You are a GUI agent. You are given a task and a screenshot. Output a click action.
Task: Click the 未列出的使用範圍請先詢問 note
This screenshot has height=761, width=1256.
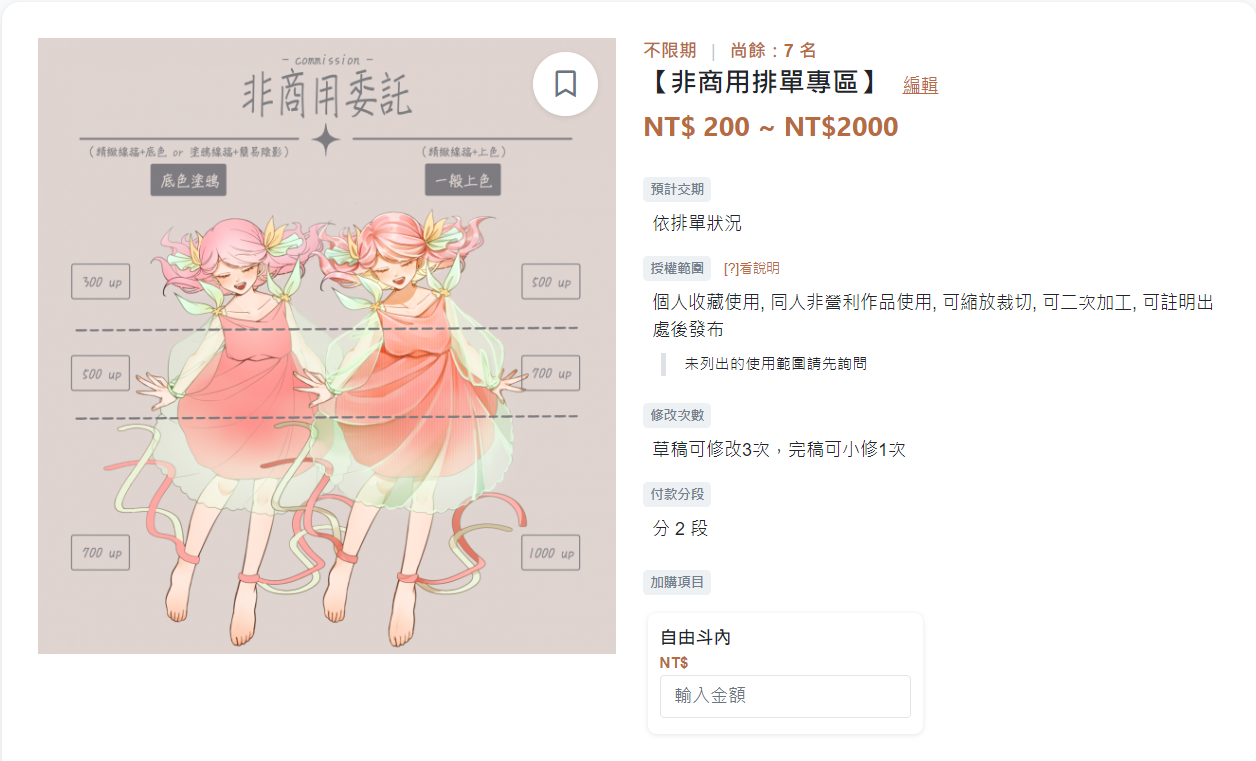tap(776, 364)
